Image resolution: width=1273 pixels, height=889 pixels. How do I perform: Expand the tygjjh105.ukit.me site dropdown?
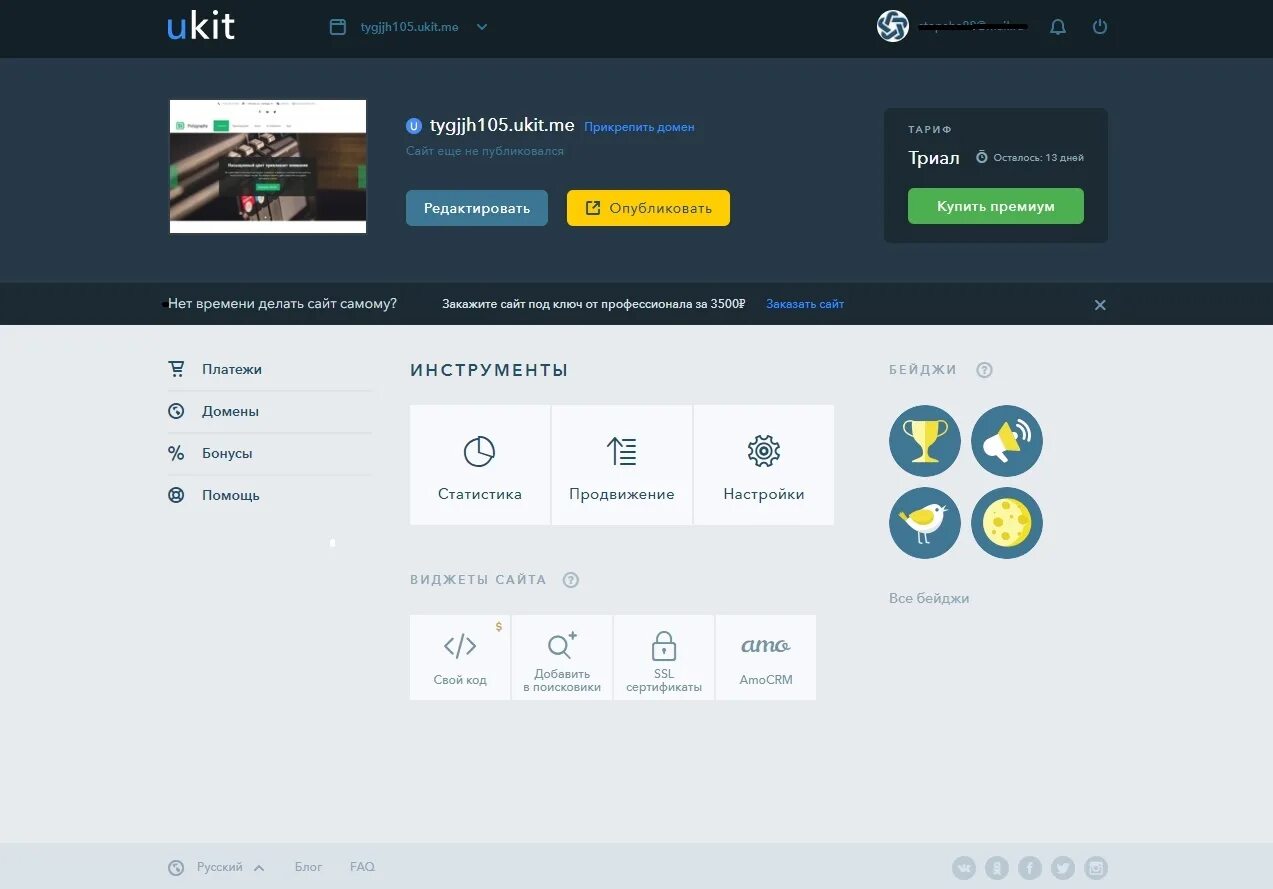coord(482,27)
